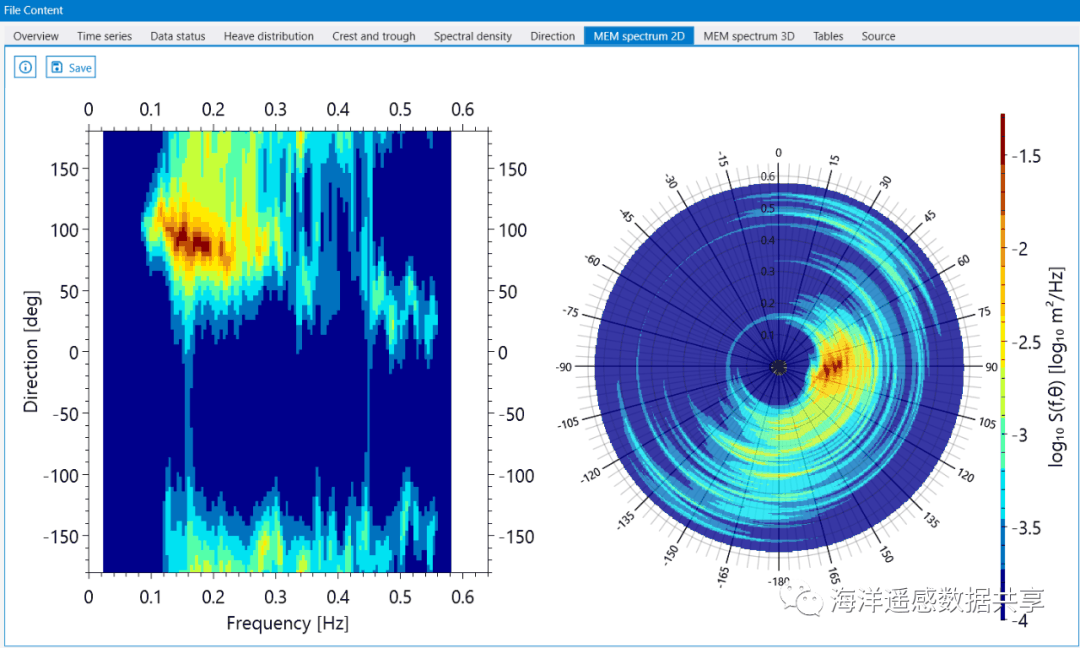Open the Heave distribution tab

(x=268, y=36)
